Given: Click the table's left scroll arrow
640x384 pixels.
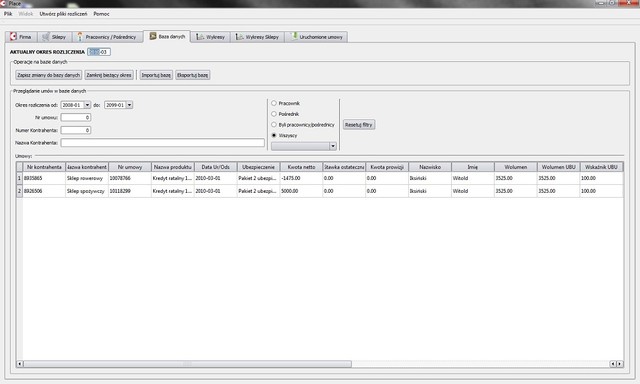Looking at the screenshot, I should tap(20, 364).
